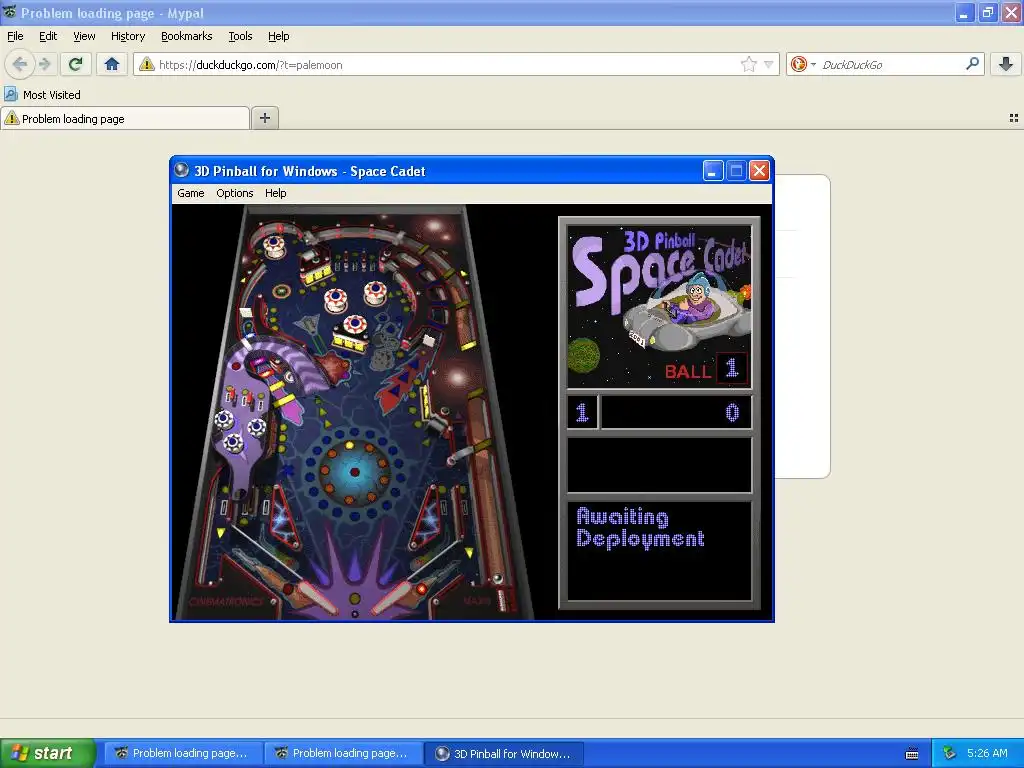
Task: Open the Home page button
Action: [112, 64]
